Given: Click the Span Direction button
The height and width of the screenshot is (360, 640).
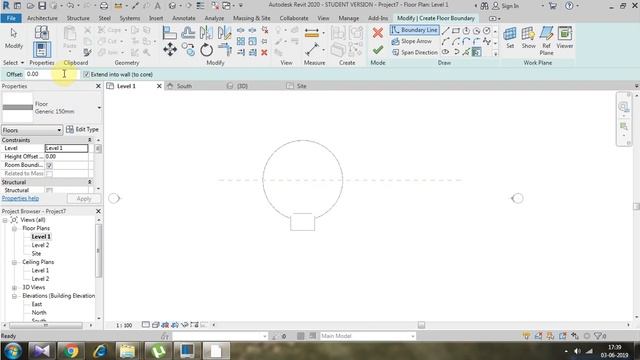Looking at the screenshot, I should pyautogui.click(x=415, y=52).
